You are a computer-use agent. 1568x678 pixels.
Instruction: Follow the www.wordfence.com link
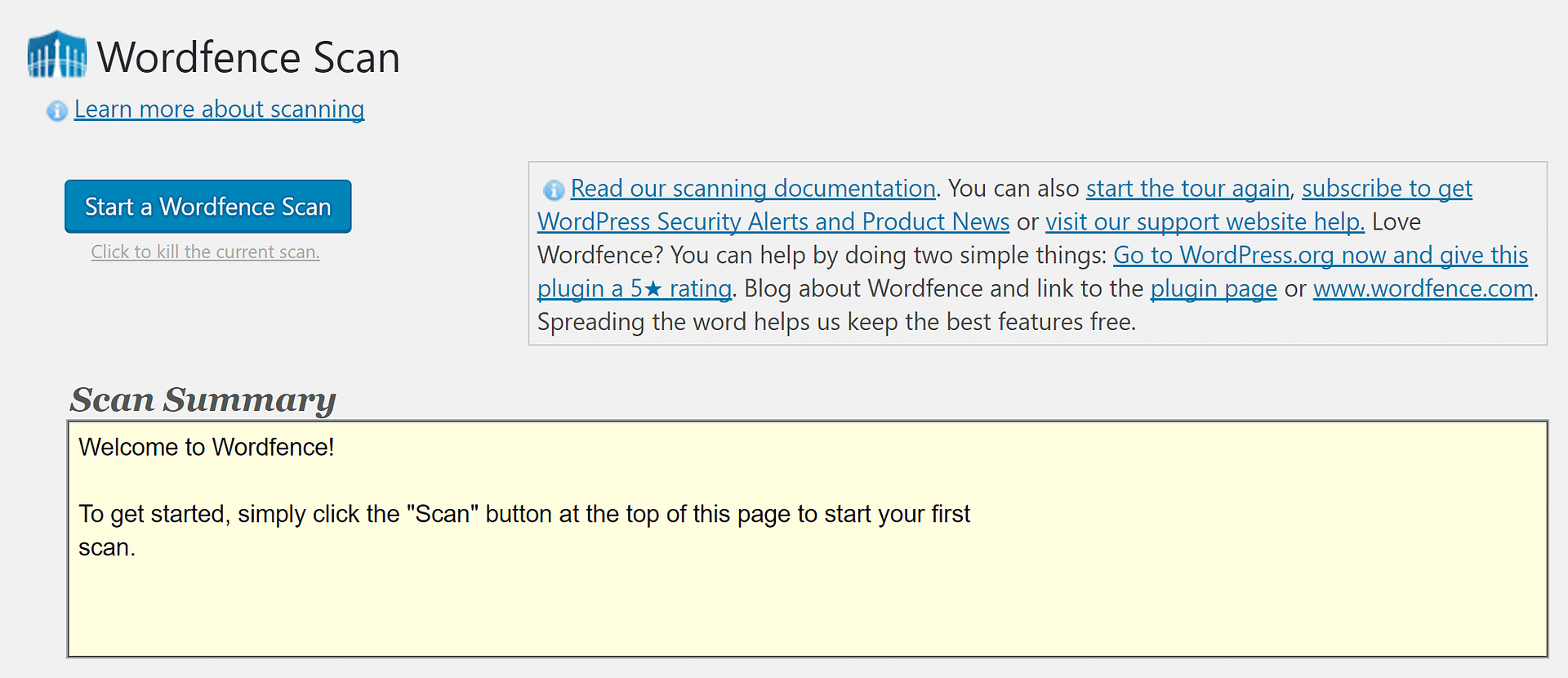[1423, 289]
